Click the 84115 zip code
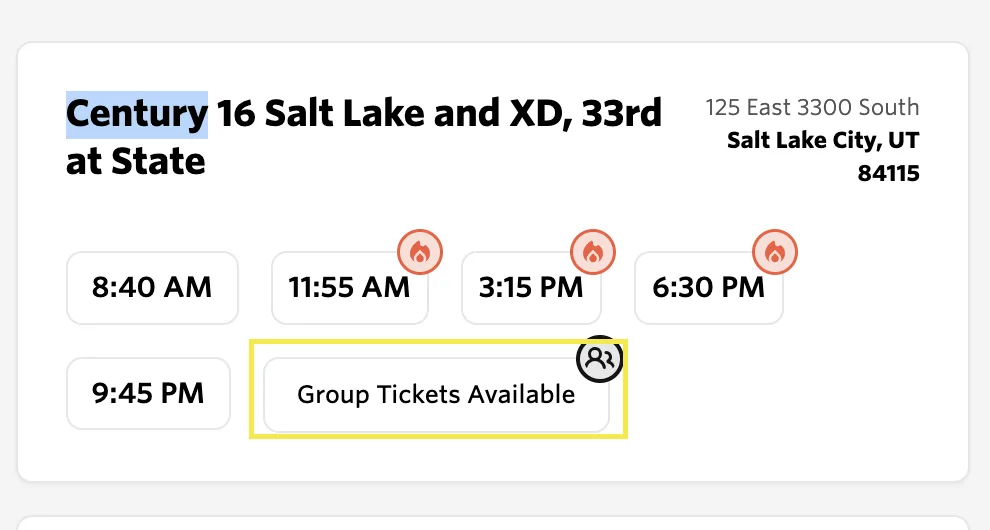This screenshot has height=530, width=990. click(888, 173)
